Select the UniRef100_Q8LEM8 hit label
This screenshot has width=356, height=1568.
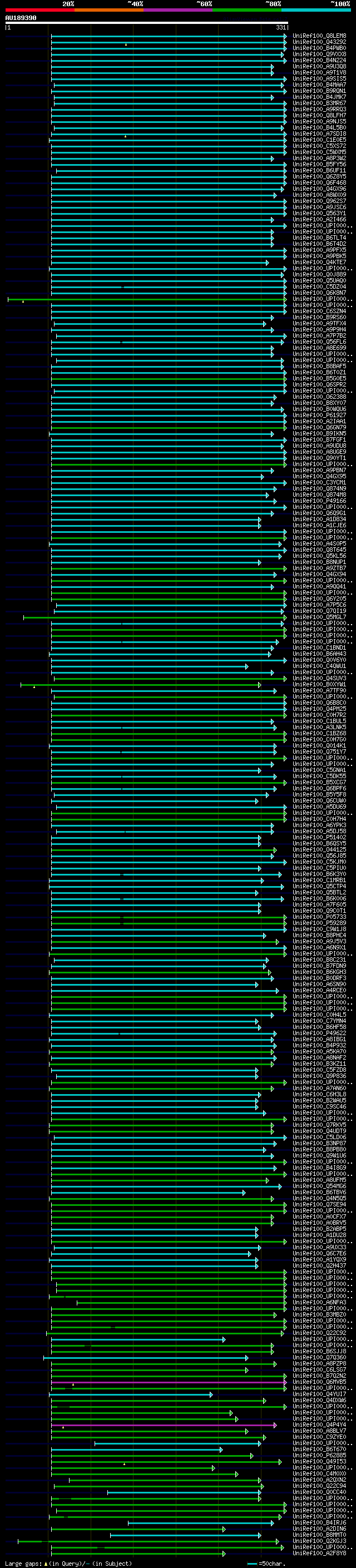(319, 36)
